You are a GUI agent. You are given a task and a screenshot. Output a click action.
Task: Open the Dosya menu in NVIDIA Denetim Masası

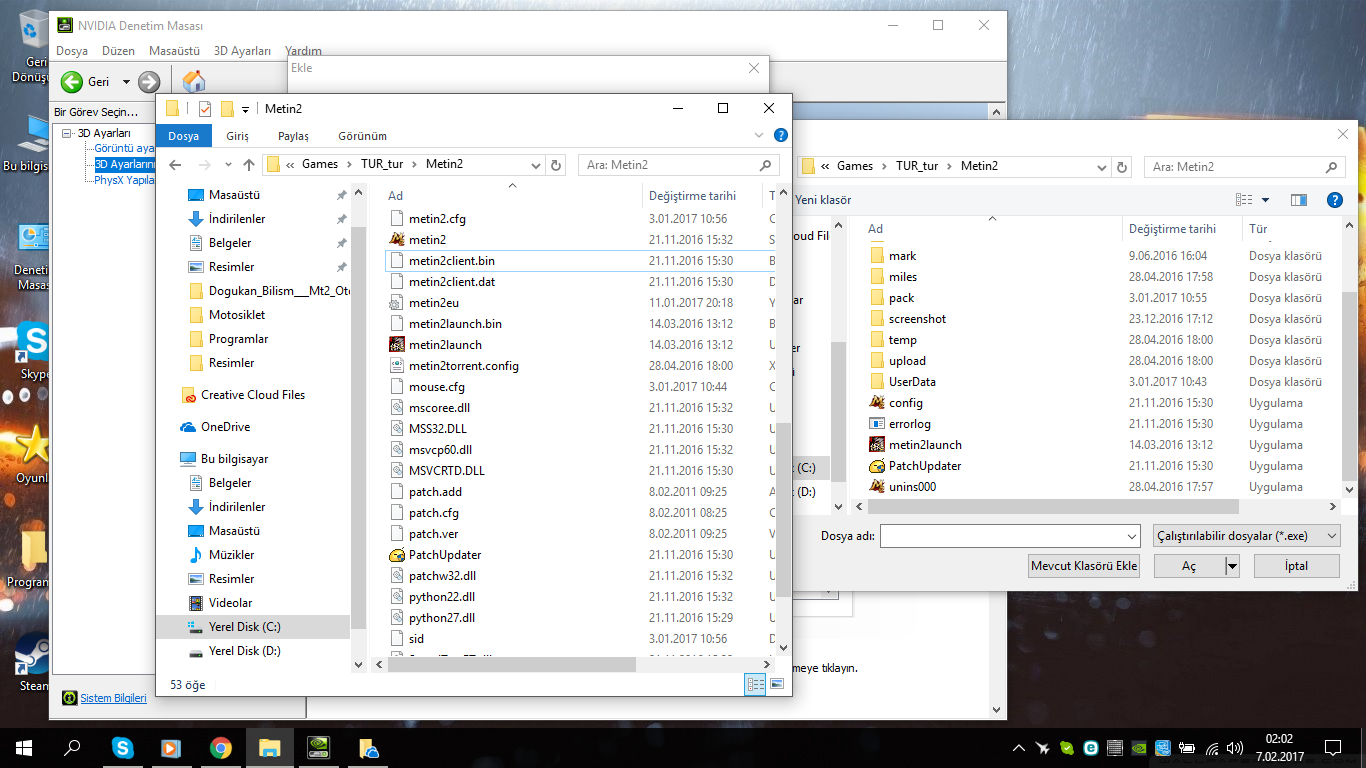(x=72, y=51)
